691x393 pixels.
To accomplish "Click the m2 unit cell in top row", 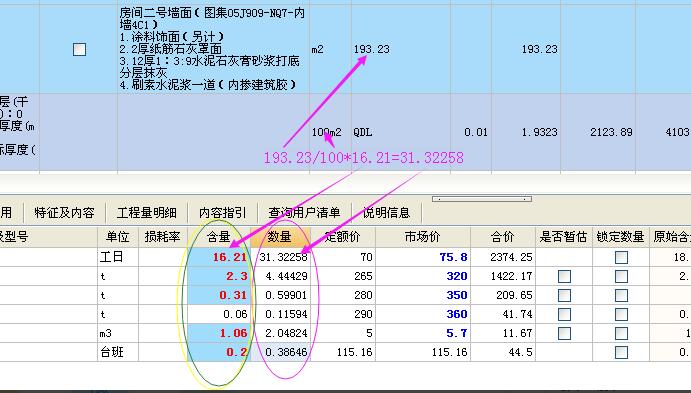I will (331, 49).
